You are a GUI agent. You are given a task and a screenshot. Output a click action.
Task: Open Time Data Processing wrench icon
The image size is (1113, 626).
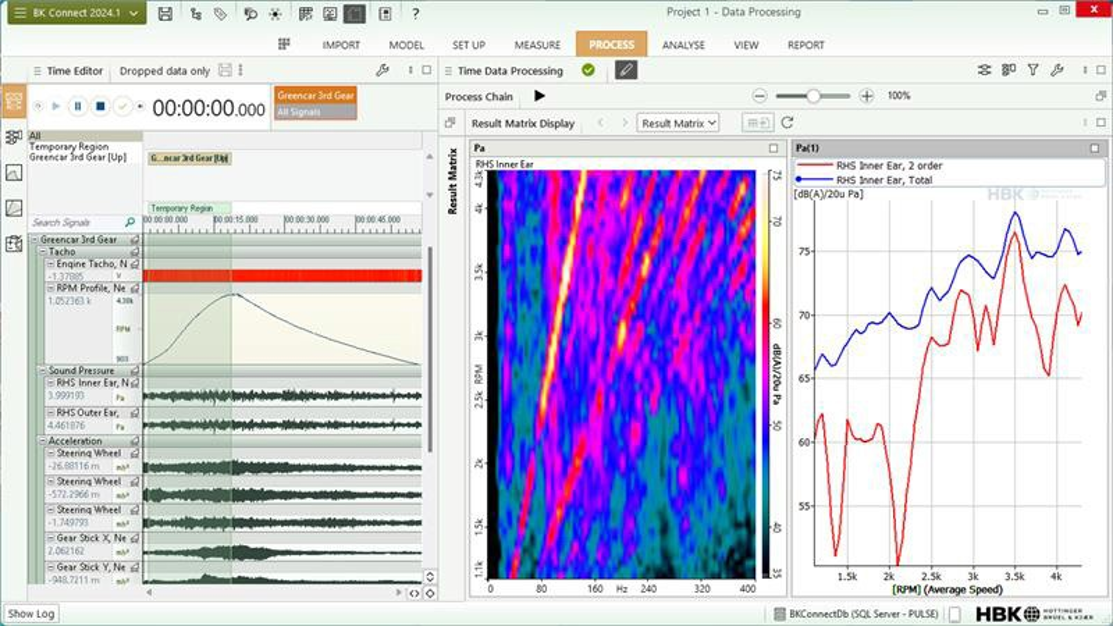coord(1057,70)
